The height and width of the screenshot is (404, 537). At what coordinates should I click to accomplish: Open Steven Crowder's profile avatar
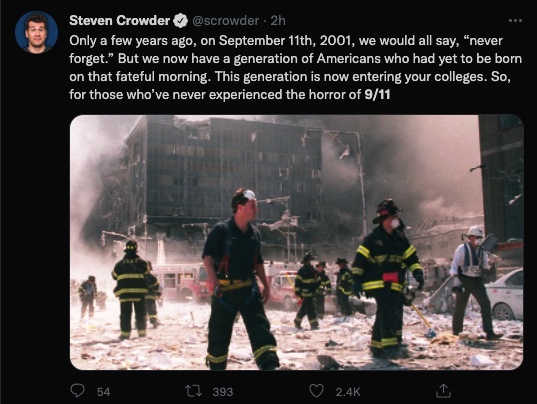[36, 32]
